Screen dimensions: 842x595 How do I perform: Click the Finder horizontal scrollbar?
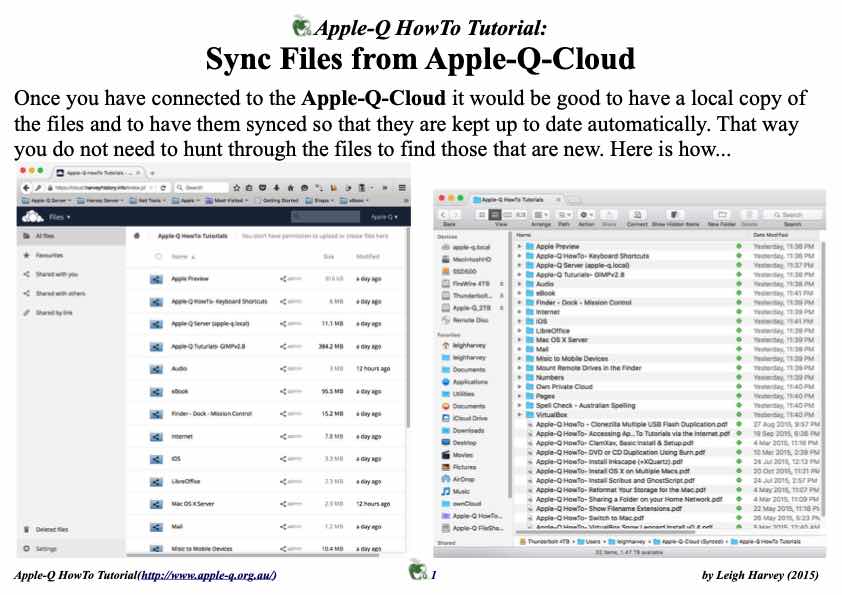(x=605, y=532)
